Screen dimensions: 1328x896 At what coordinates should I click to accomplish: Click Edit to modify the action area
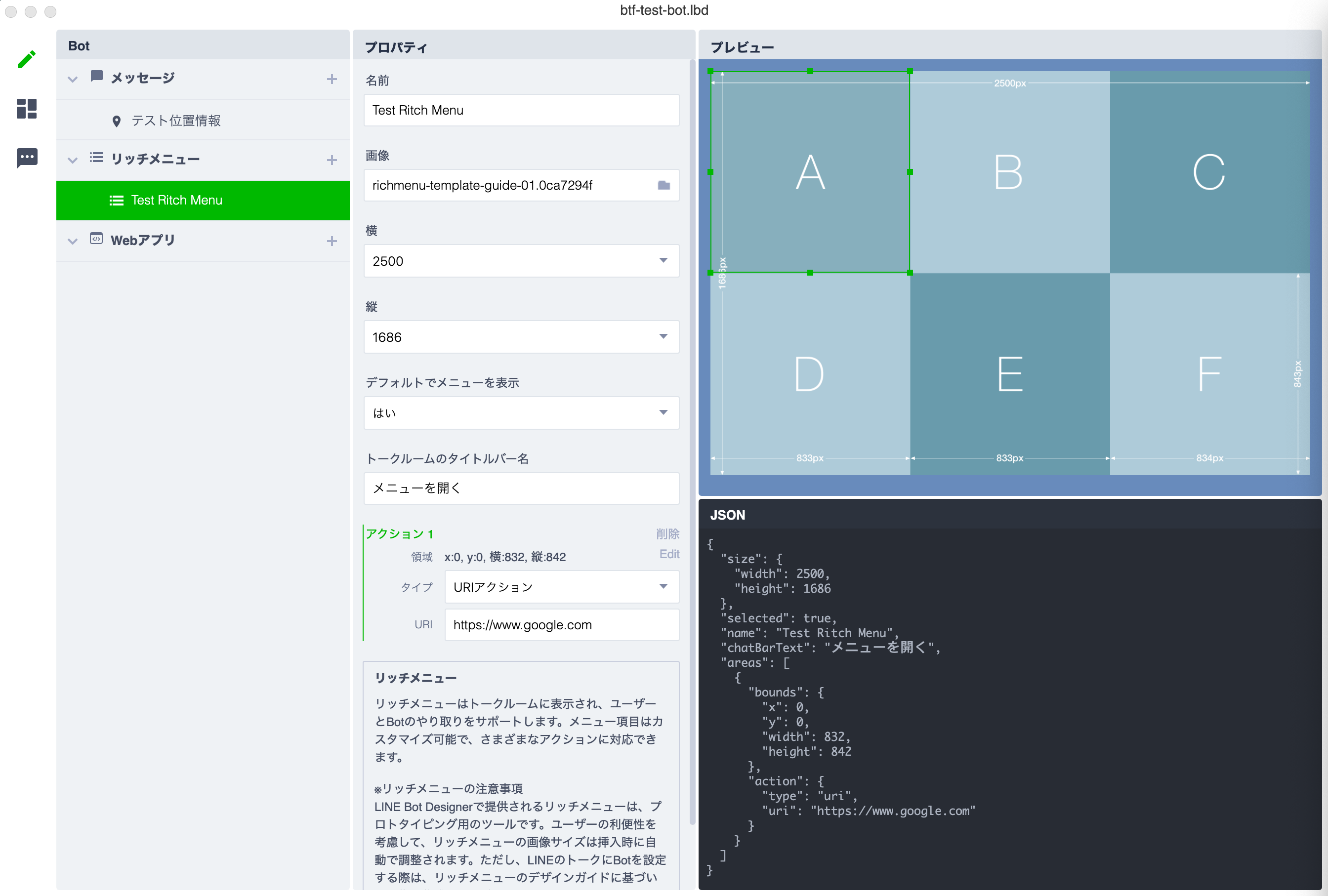(669, 554)
